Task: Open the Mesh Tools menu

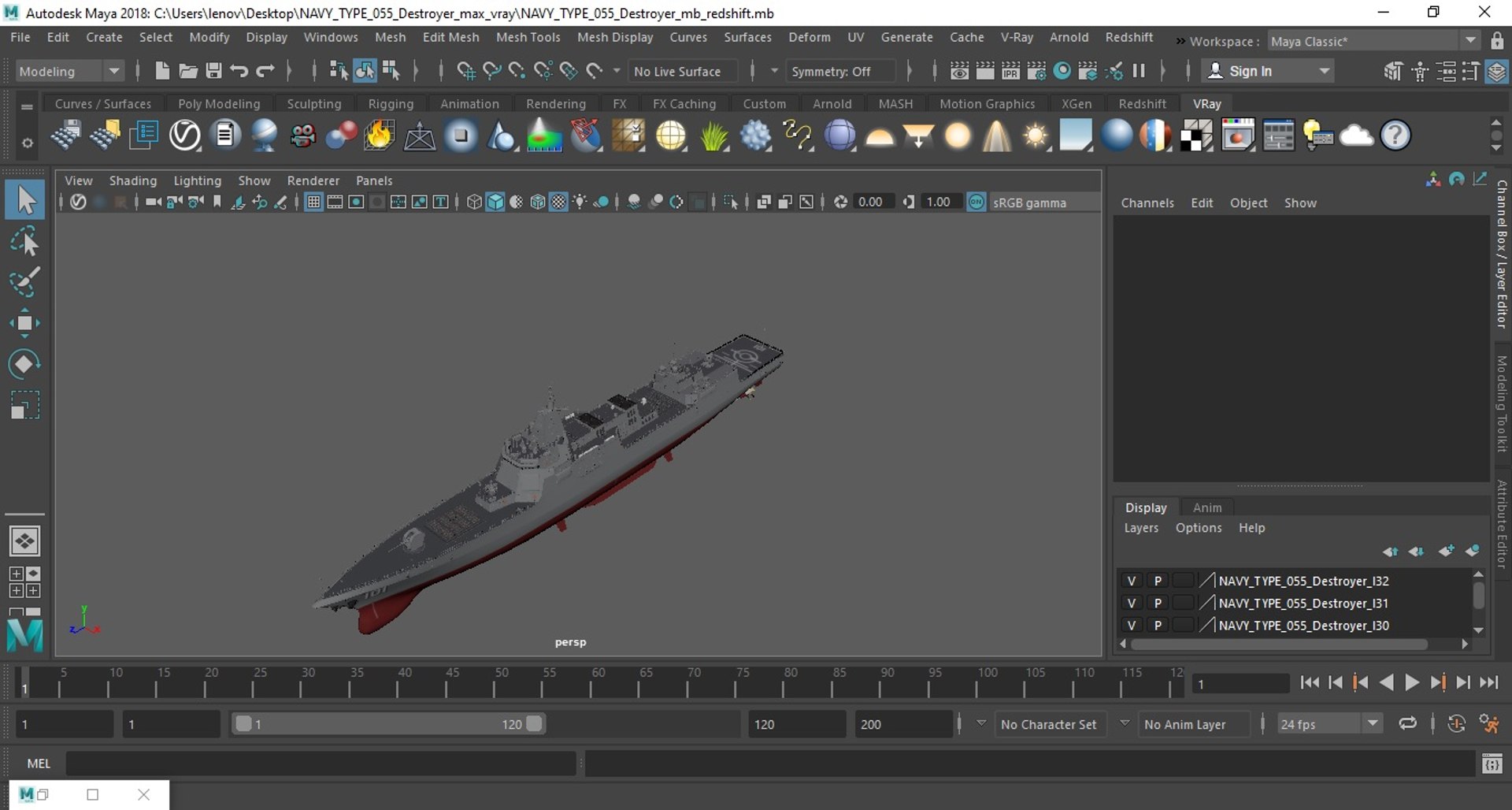Action: coord(528,37)
